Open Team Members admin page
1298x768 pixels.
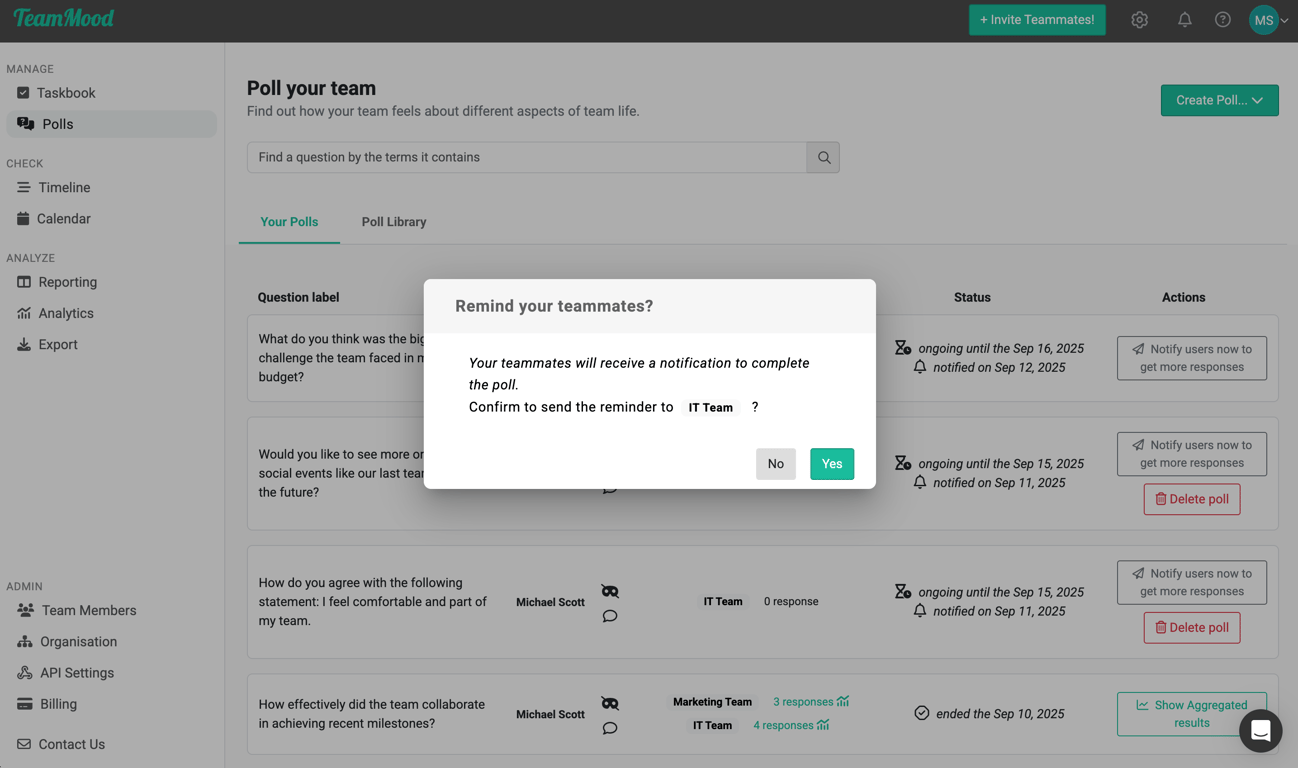tap(88, 610)
